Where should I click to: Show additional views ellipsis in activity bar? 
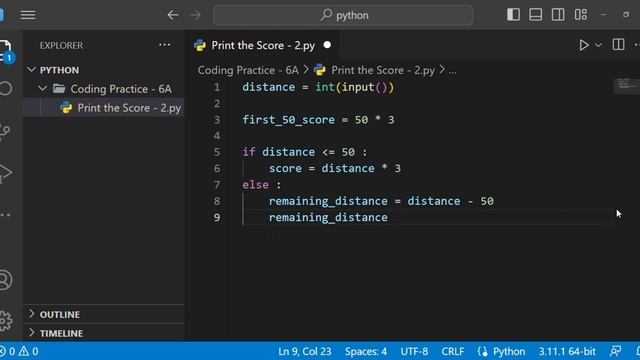5,215
